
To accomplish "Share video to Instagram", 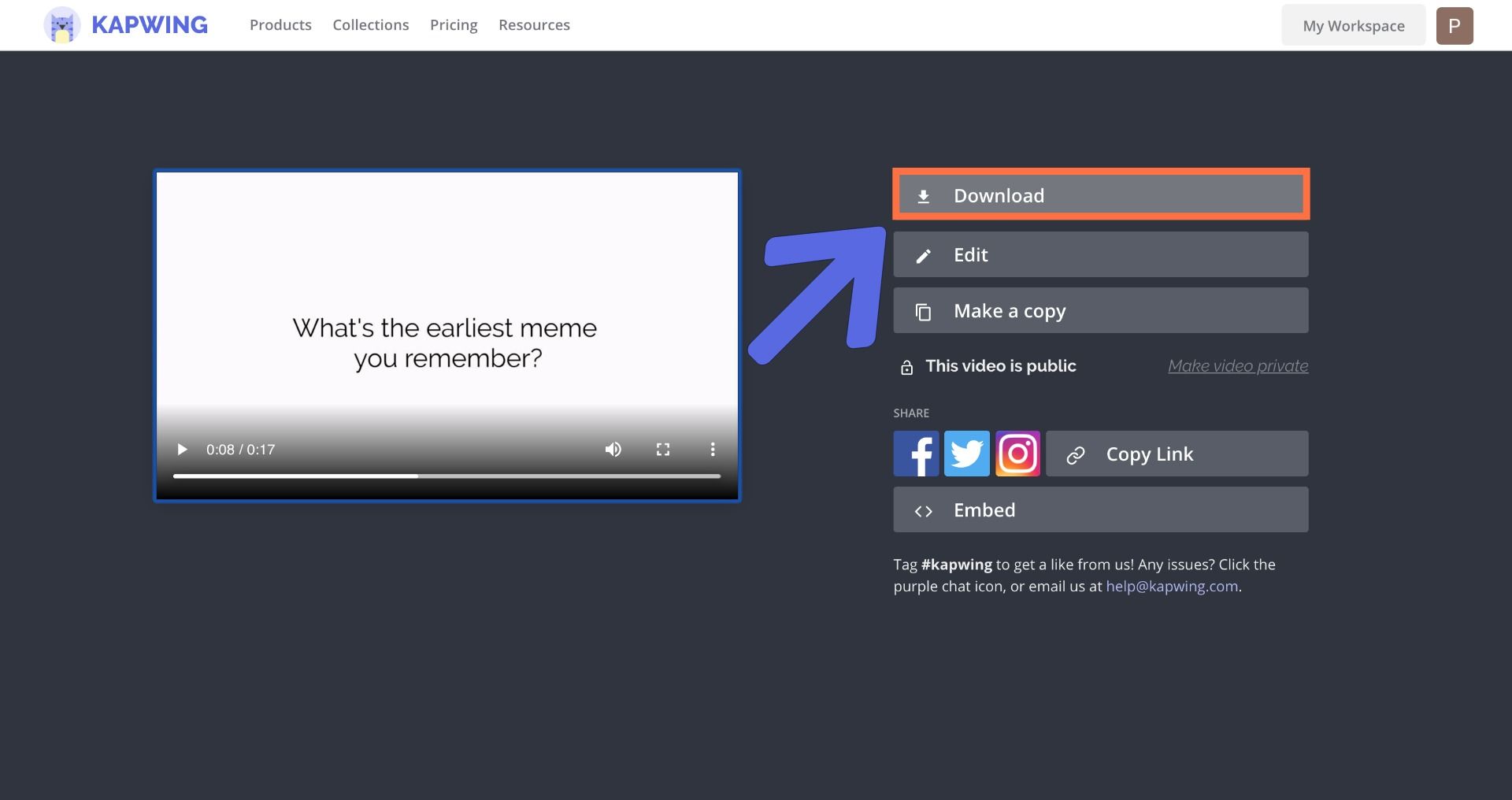I will point(1017,454).
